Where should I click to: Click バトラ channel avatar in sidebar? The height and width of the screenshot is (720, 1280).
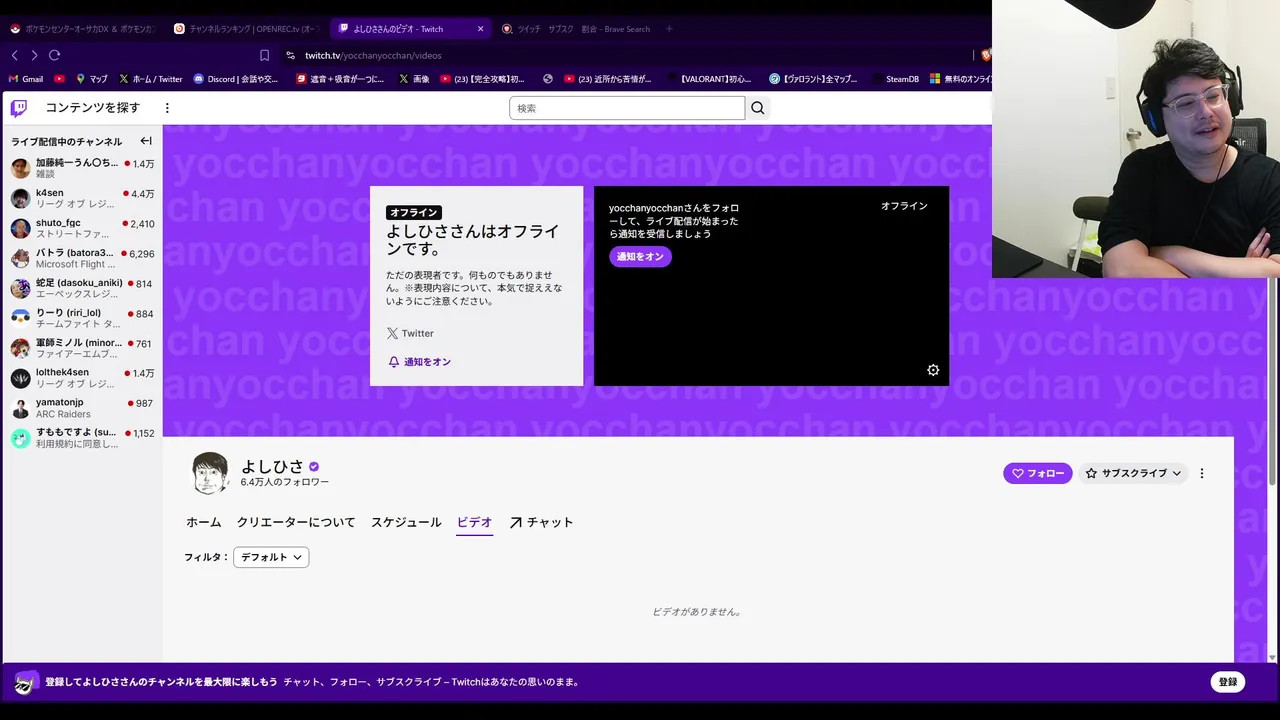tap(20, 258)
